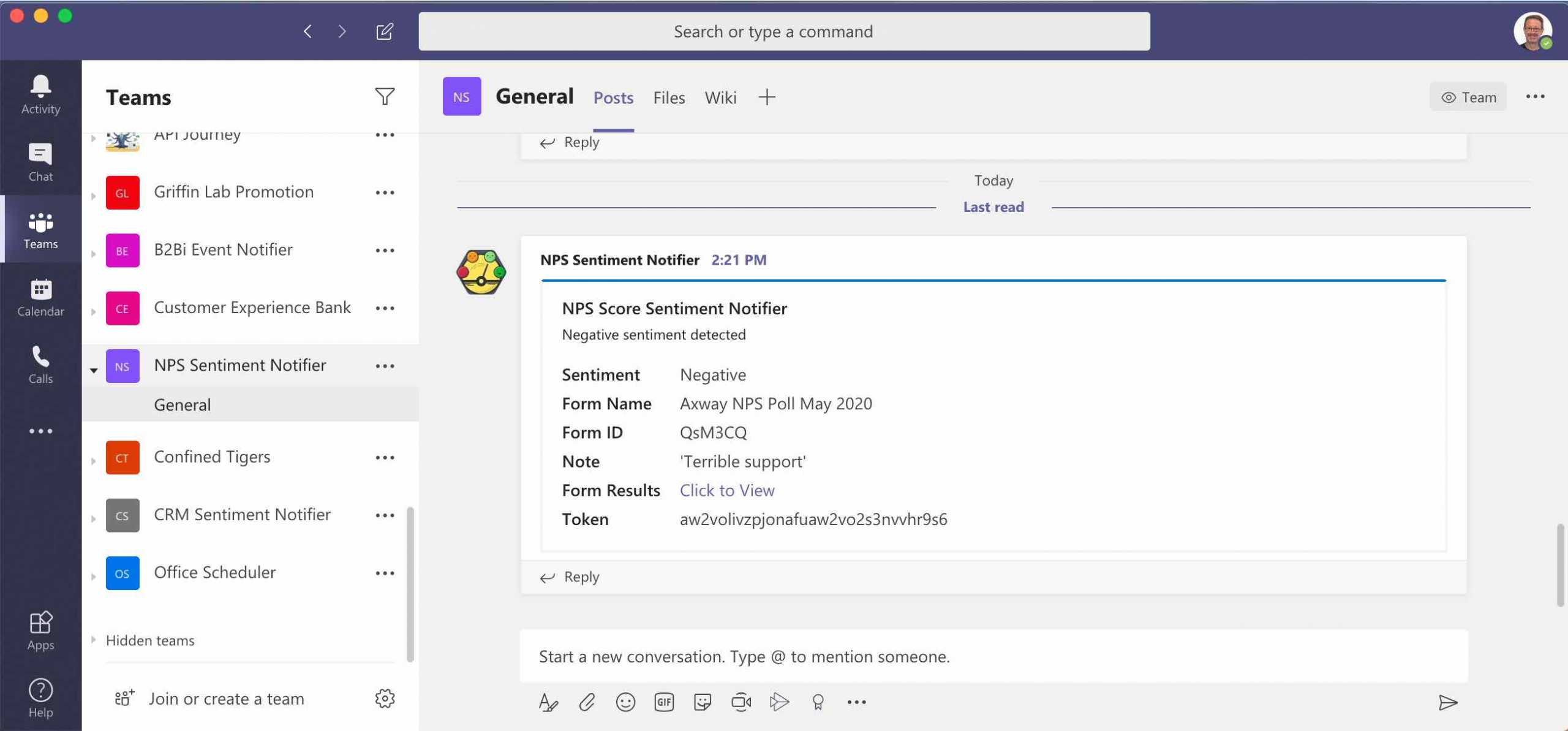The image size is (1568, 731).
Task: Collapse the NPS Sentiment Notifier team
Action: tap(94, 370)
